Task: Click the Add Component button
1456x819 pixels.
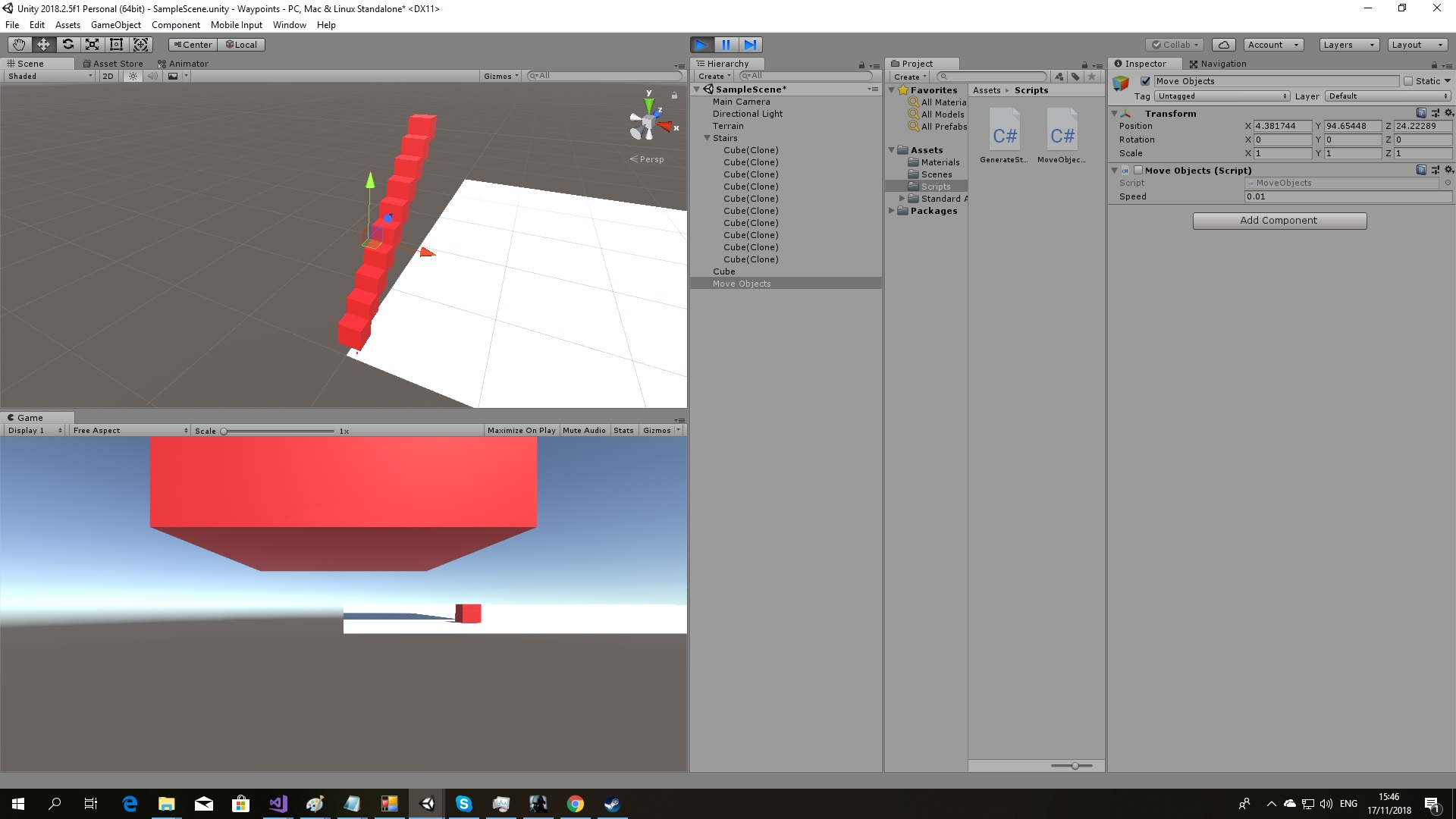Action: coord(1279,221)
